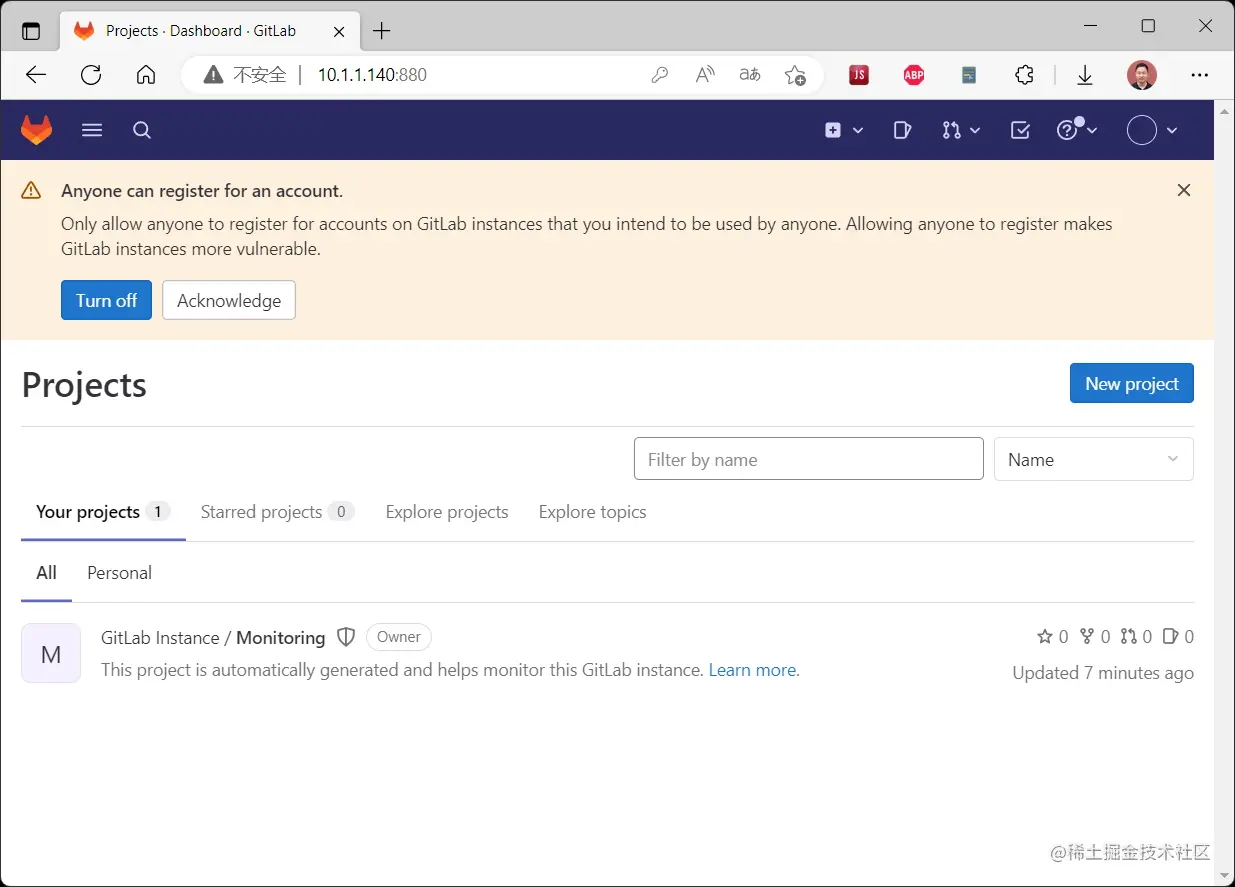This screenshot has width=1235, height=887.
Task: Click the forks count icon
Action: point(1087,636)
